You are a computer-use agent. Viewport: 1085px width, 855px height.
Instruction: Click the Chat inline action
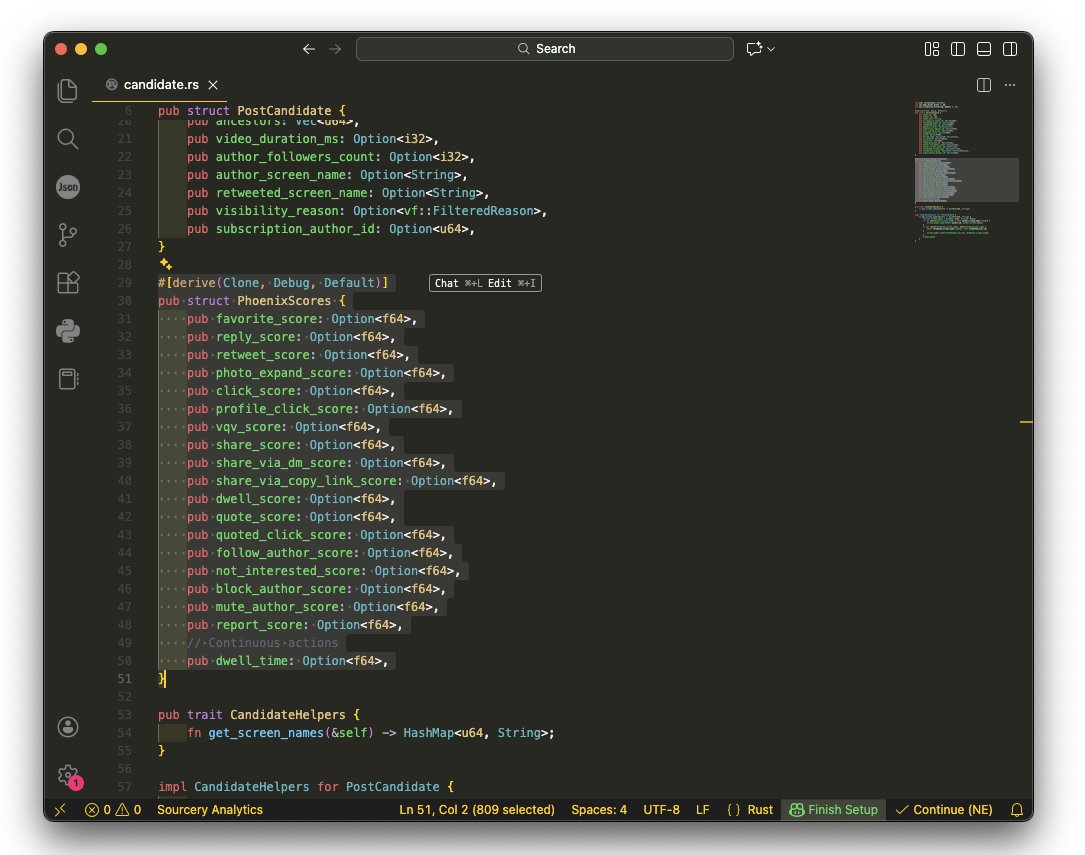pos(457,284)
